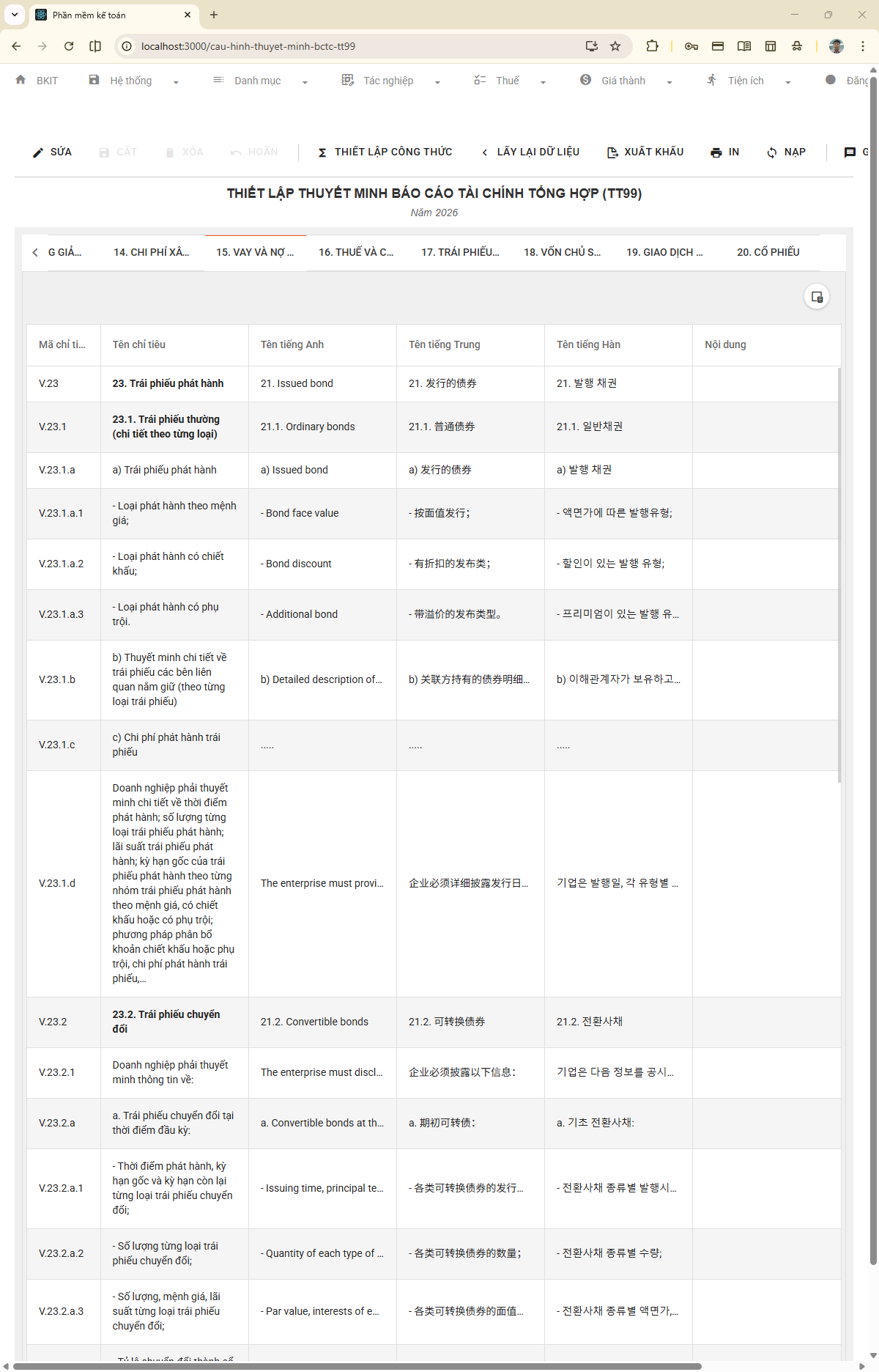Open browser extensions puzzle icon

tap(652, 46)
